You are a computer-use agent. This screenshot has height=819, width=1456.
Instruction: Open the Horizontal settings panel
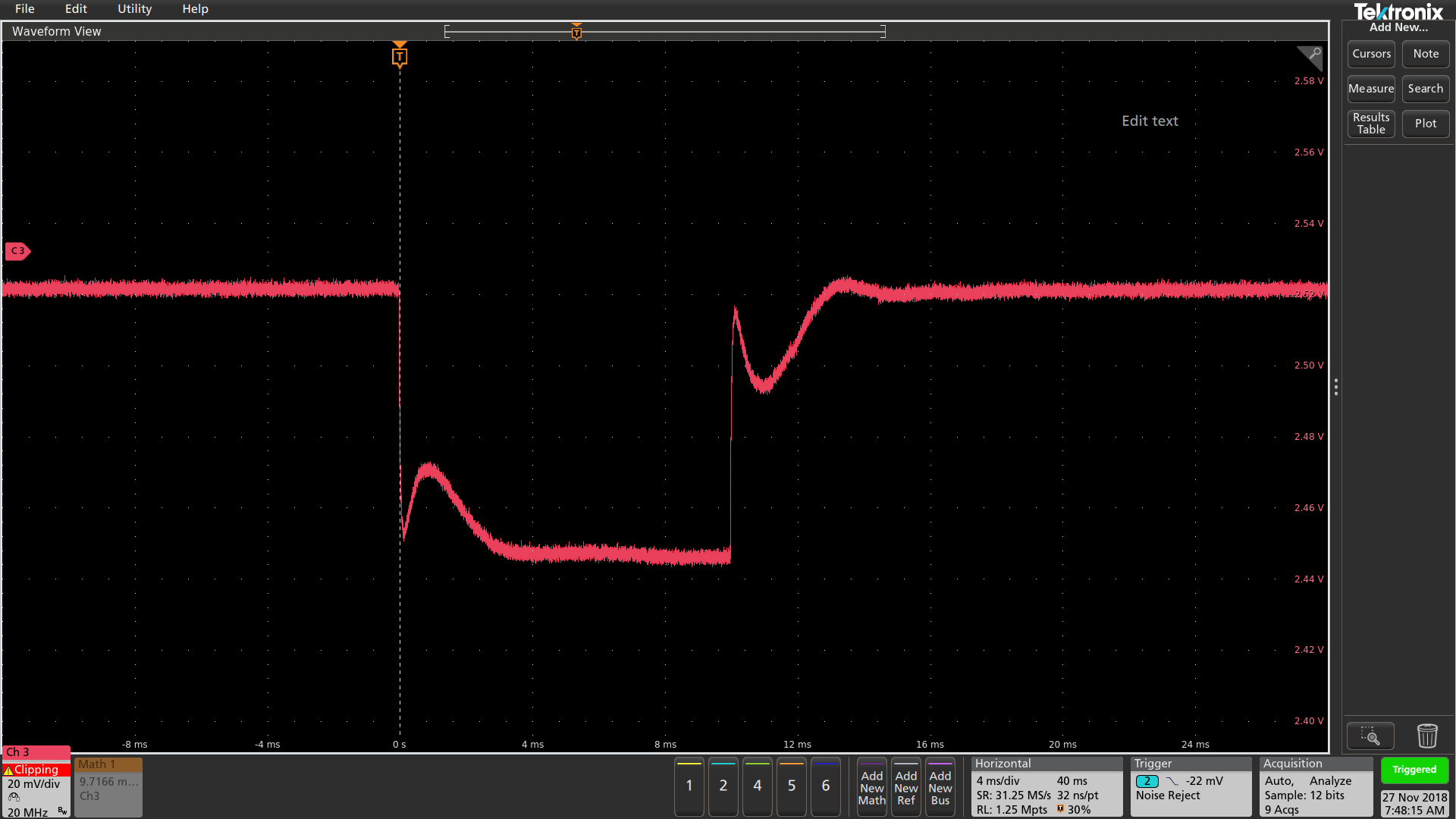[x=1046, y=786]
